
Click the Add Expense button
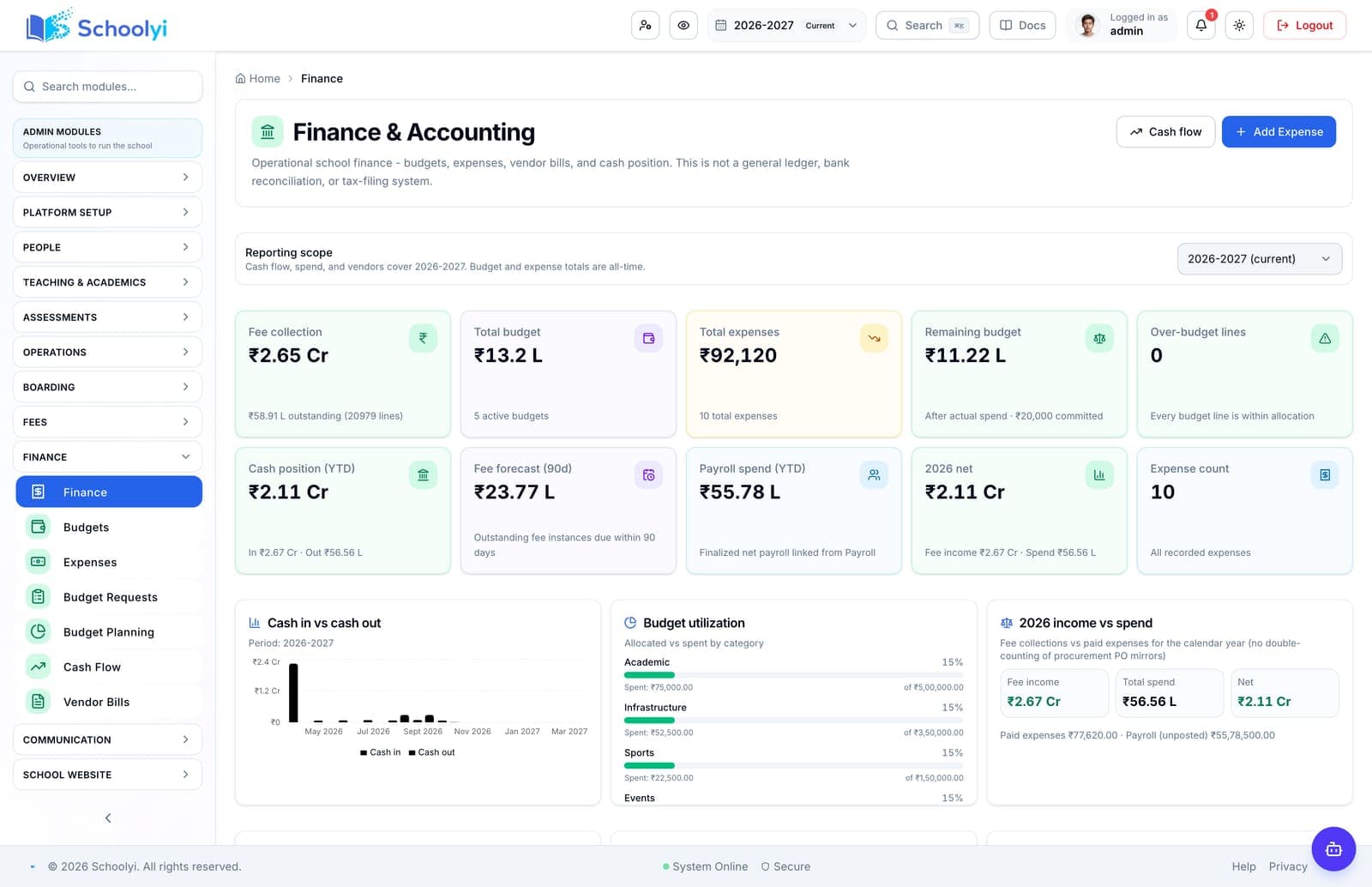[x=1279, y=131]
